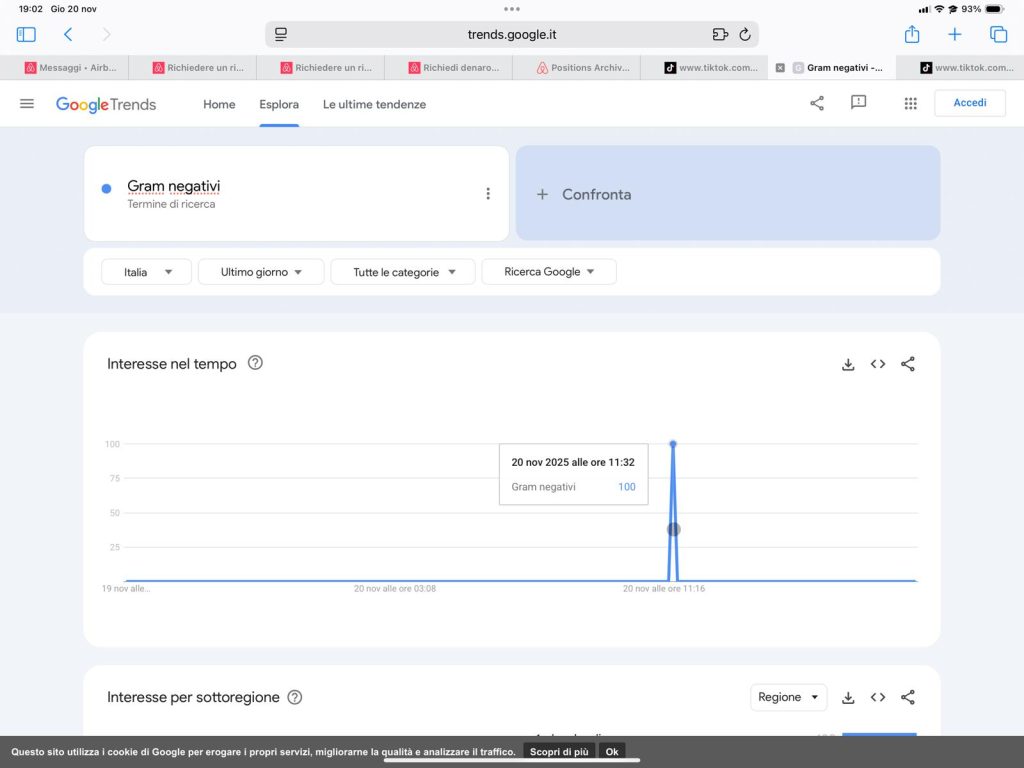Expand the Tutte le categorie dropdown
This screenshot has height=768, width=1024.
coord(403,272)
